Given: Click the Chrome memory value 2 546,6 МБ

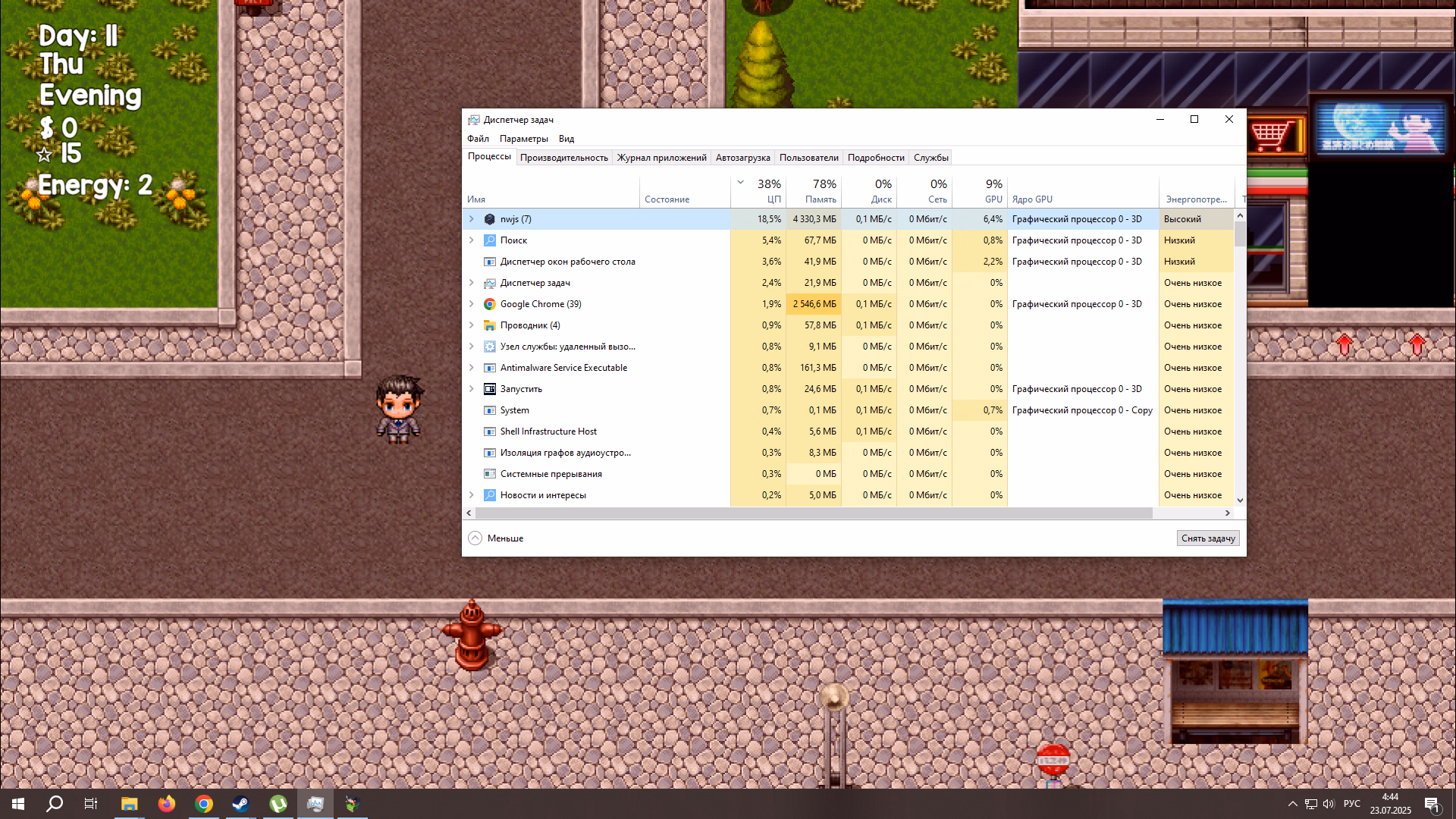Looking at the screenshot, I should 814,304.
